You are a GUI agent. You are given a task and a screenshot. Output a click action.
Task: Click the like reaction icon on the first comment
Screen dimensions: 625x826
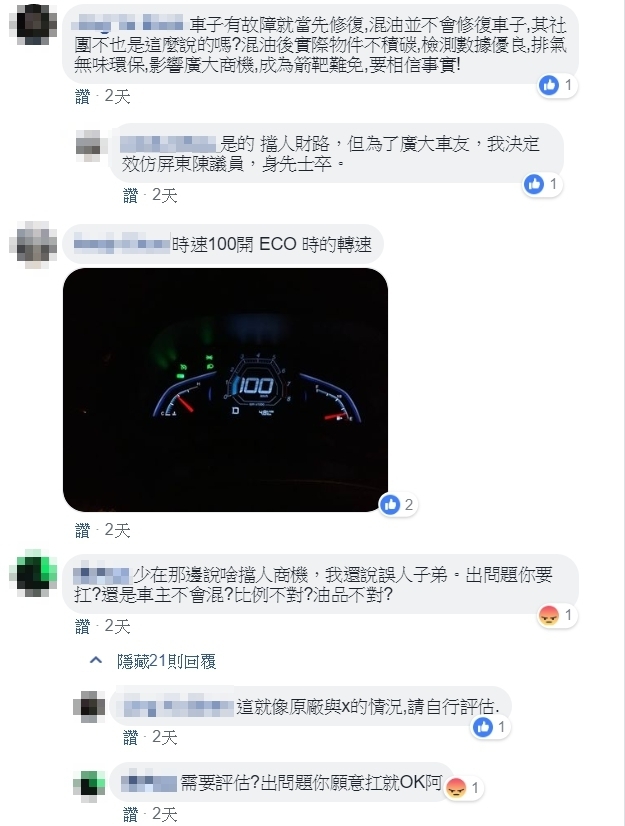coord(549,85)
